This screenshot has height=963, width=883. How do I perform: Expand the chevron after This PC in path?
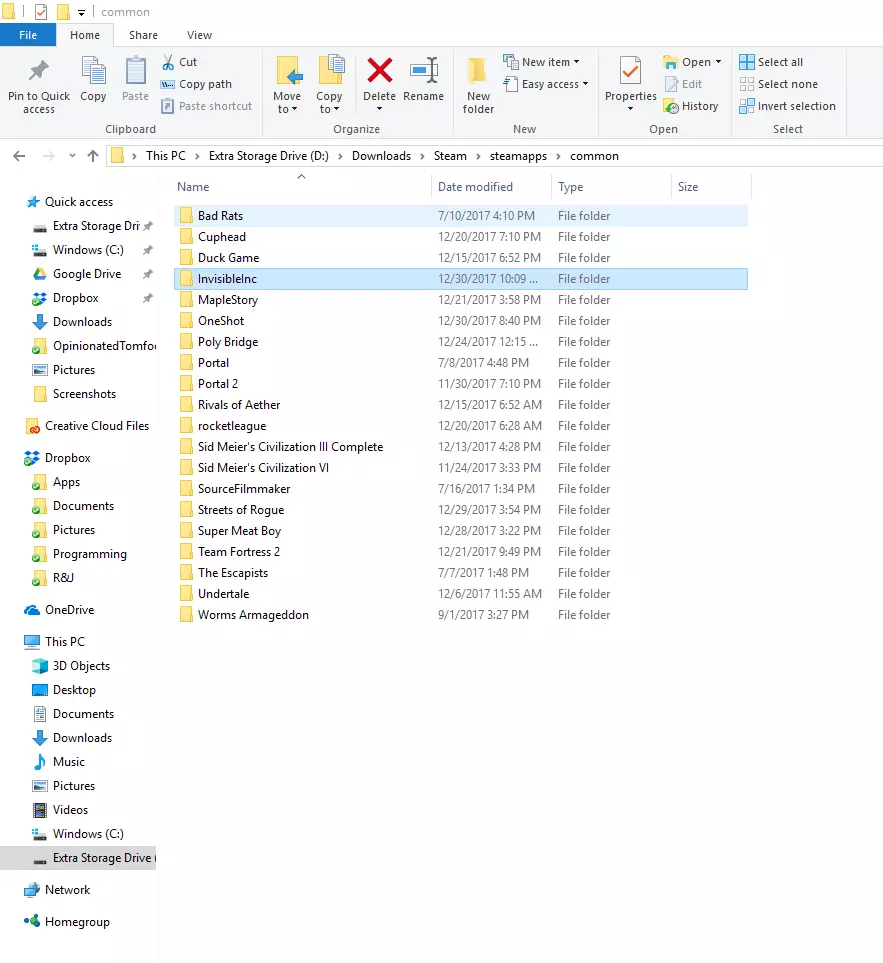coord(197,156)
